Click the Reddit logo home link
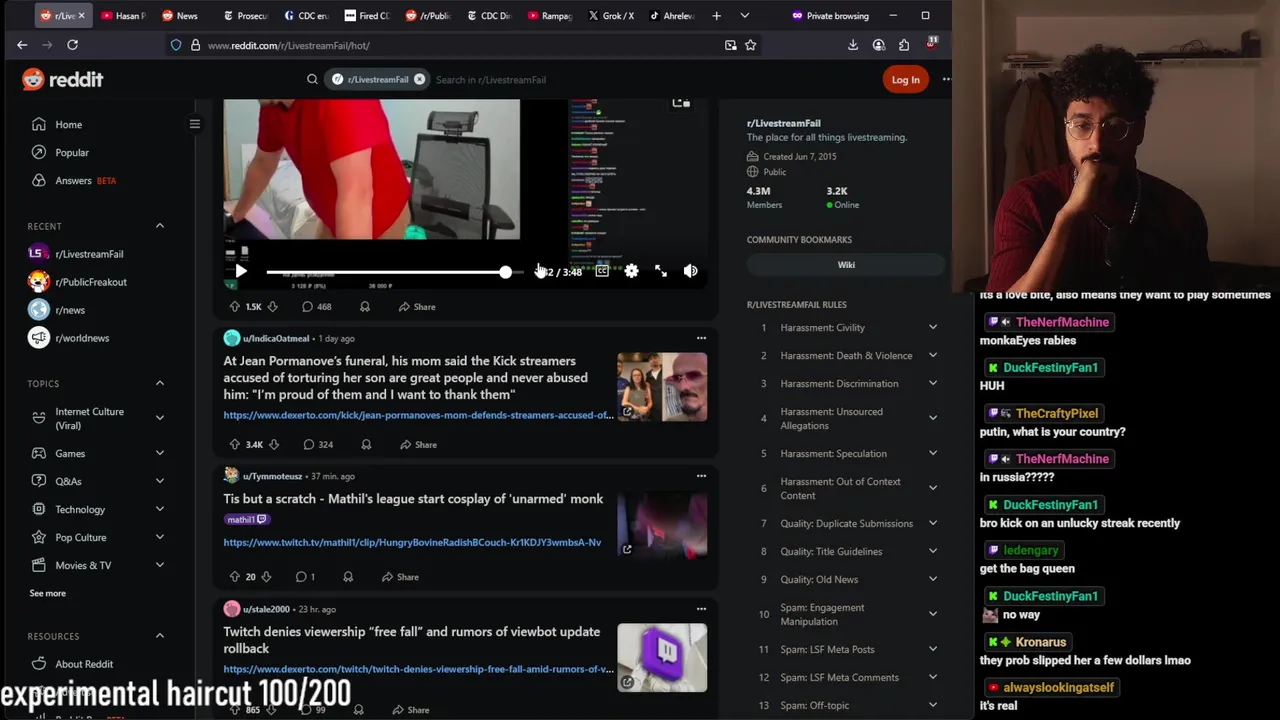 click(62, 80)
